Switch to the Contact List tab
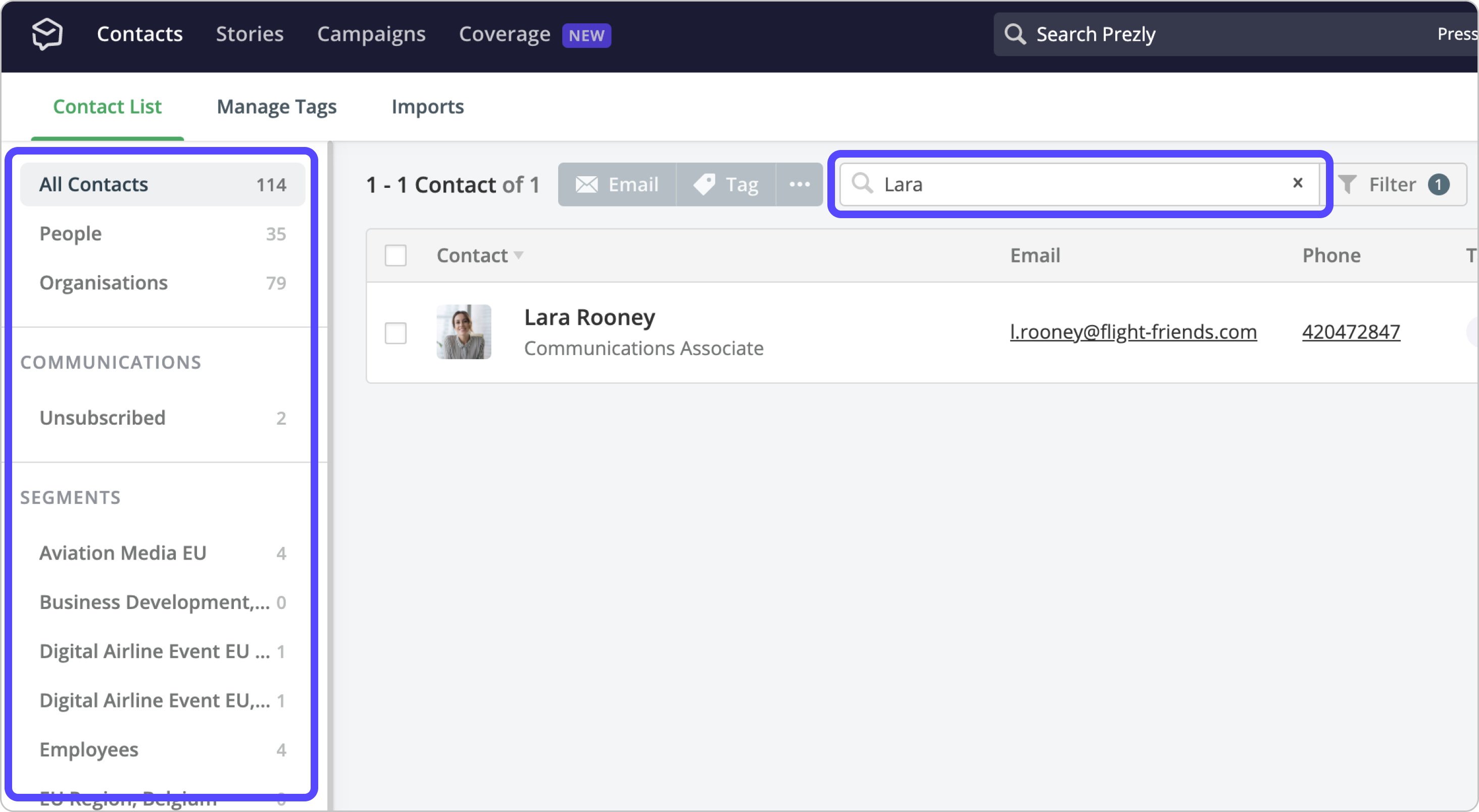 pos(108,107)
